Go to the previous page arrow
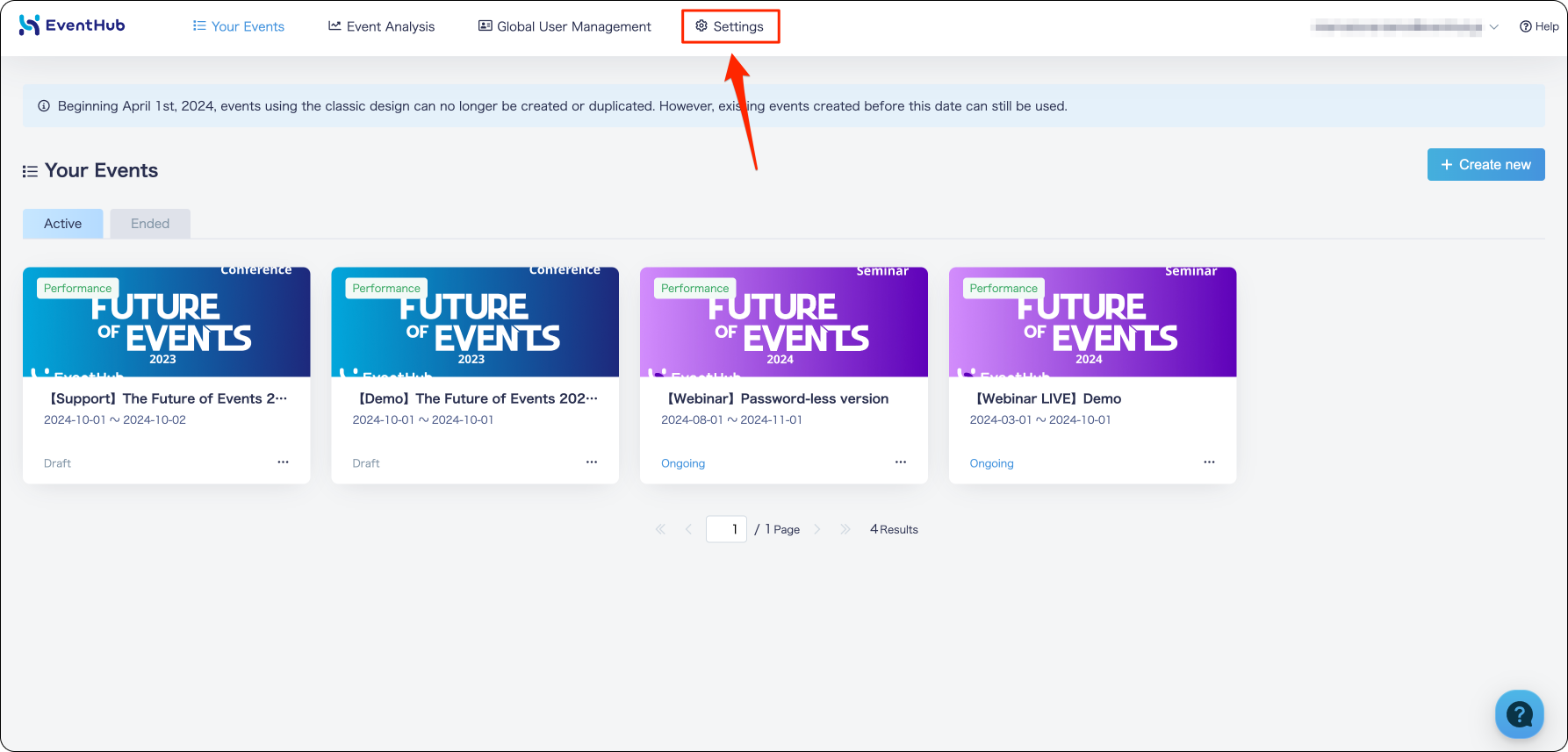Image resolution: width=1568 pixels, height=752 pixels. click(688, 529)
